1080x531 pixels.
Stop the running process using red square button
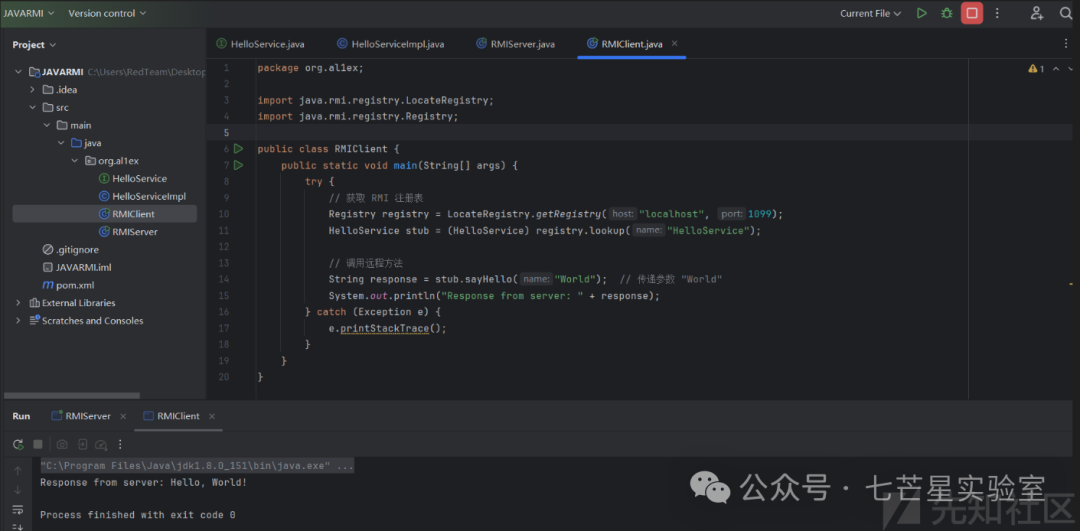(972, 13)
